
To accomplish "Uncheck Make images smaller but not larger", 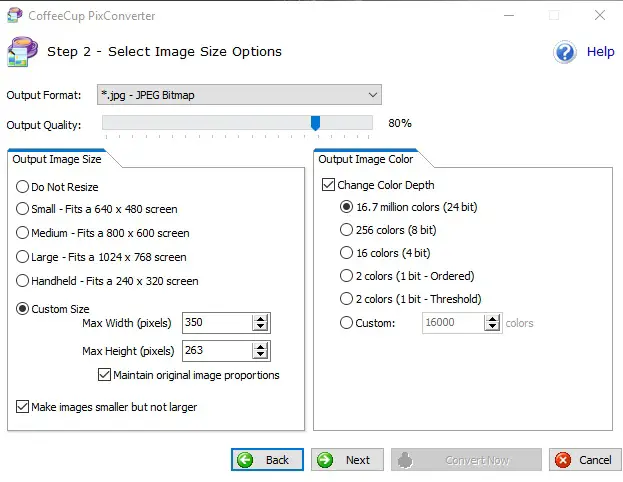I will point(23,407).
